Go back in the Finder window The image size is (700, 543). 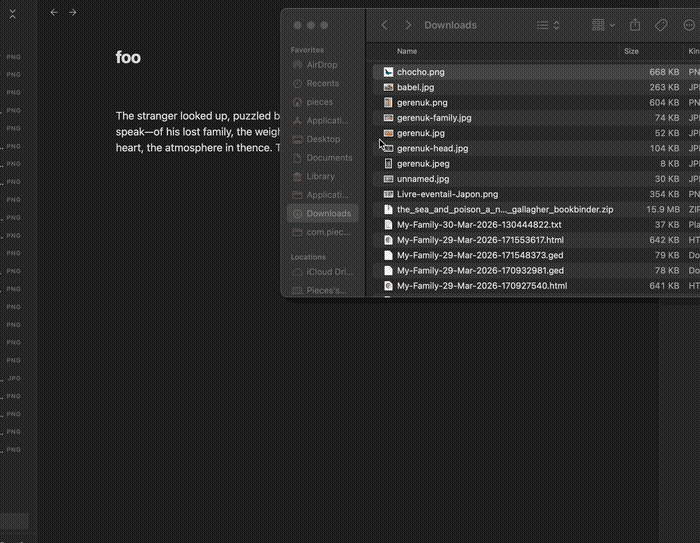point(385,25)
